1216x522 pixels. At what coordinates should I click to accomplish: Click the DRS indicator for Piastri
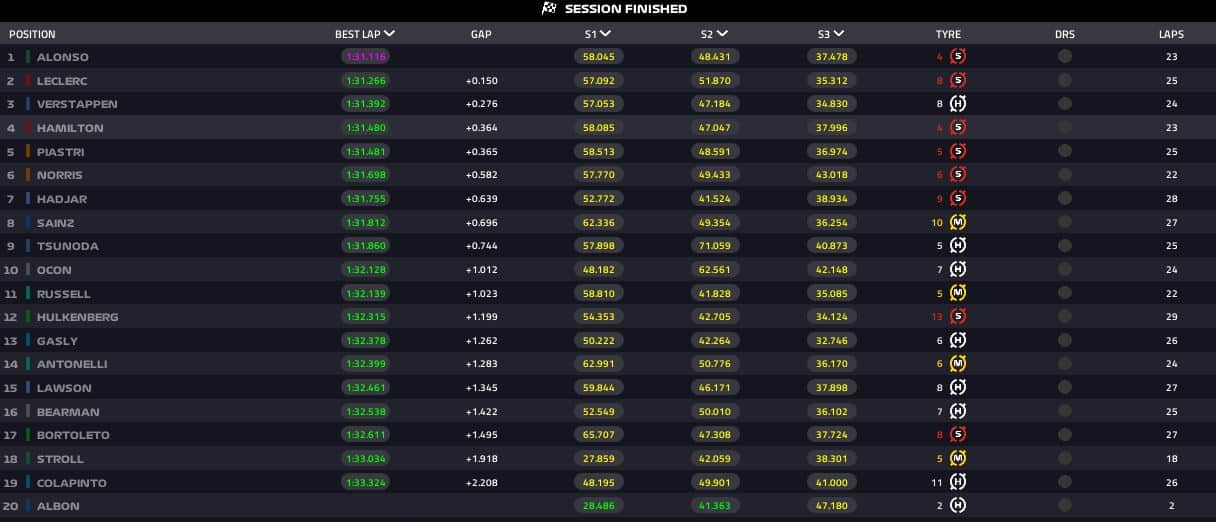pyautogui.click(x=1064, y=151)
